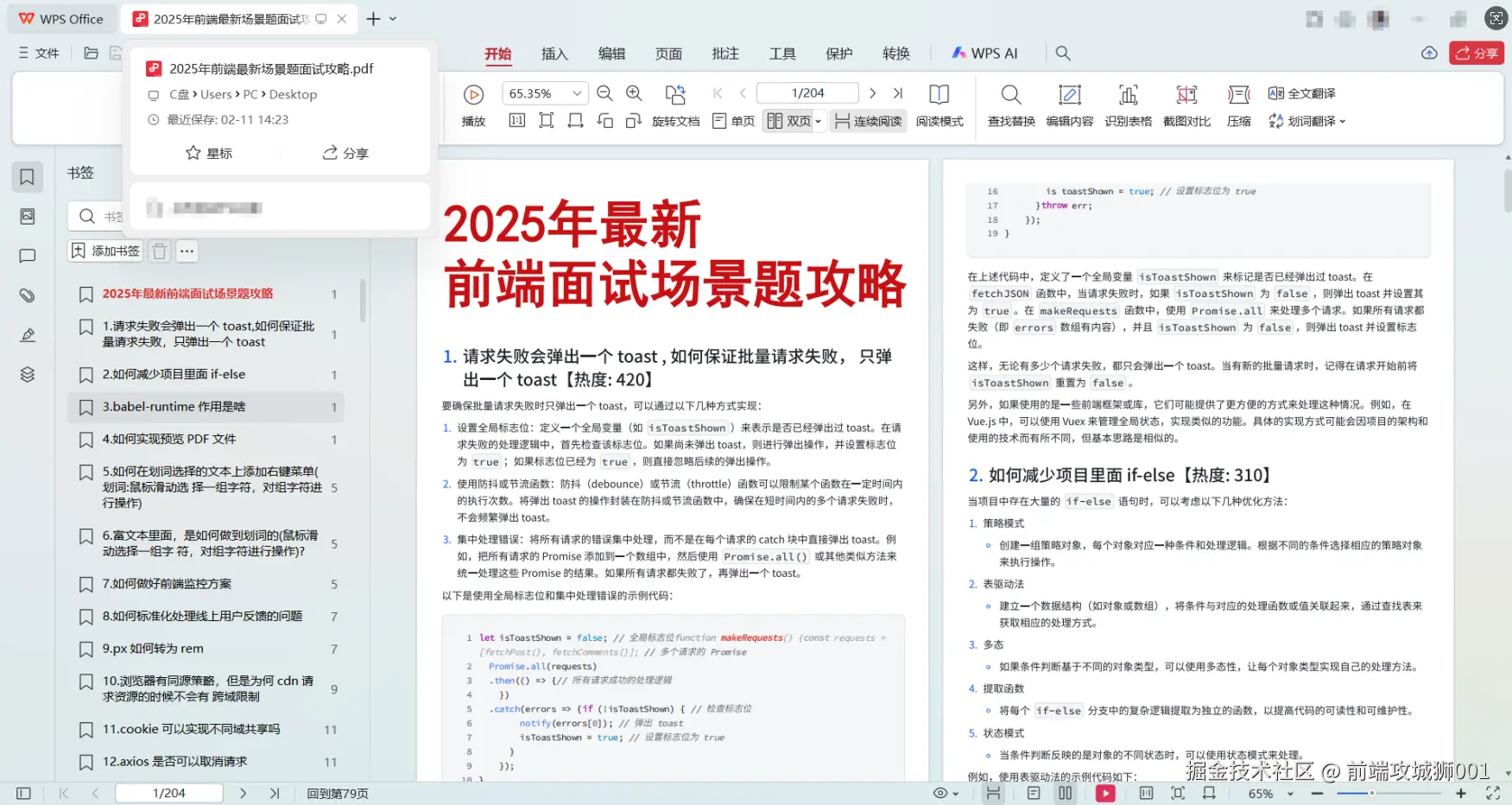Open Edit Content tool (编辑内容)
The width and height of the screenshot is (1512, 805).
tap(1070, 105)
